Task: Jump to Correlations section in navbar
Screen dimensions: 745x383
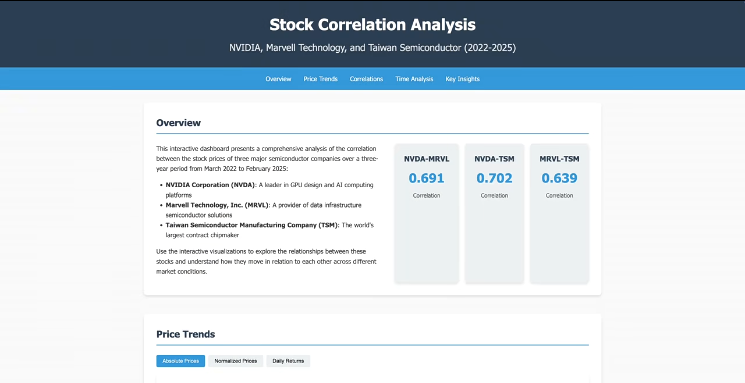Action: [366, 79]
